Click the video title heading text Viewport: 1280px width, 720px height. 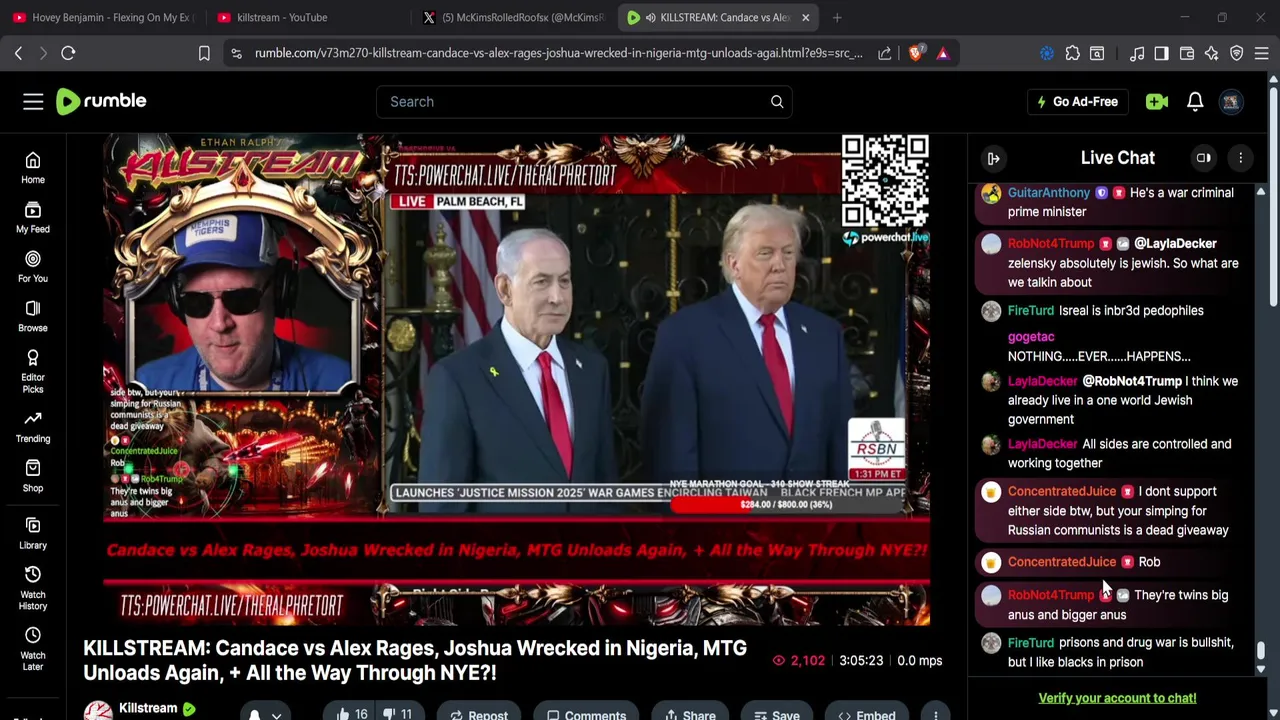[x=415, y=660]
